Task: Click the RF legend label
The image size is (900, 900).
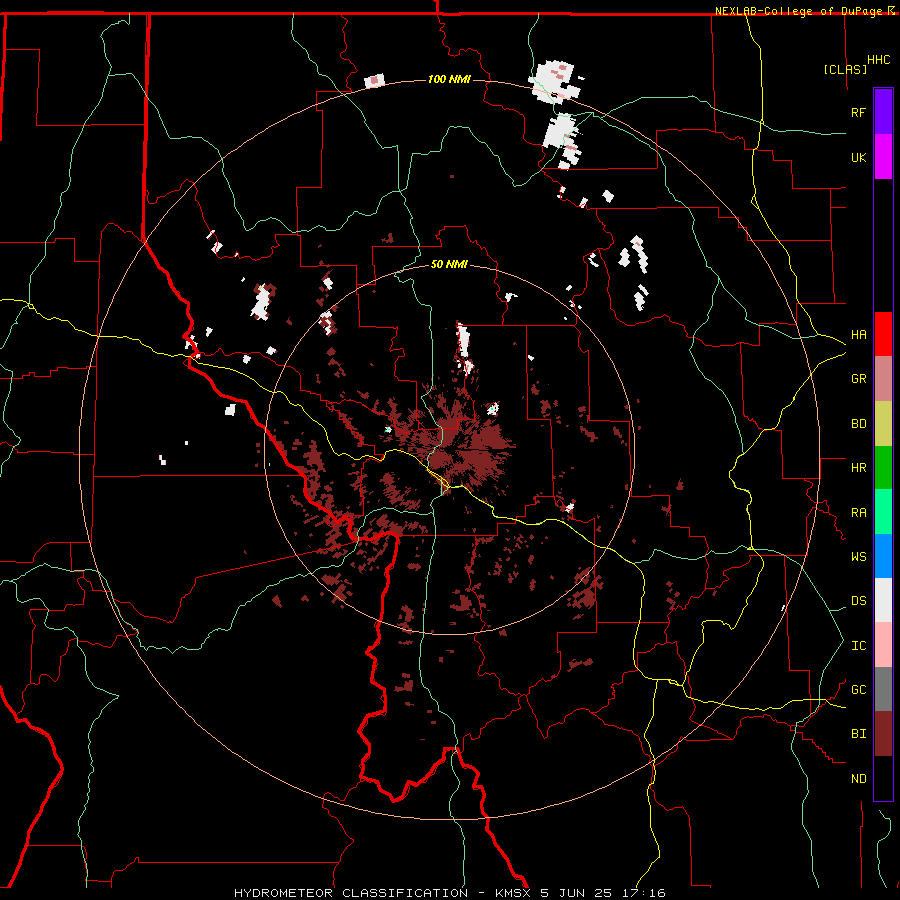Action: click(x=858, y=112)
